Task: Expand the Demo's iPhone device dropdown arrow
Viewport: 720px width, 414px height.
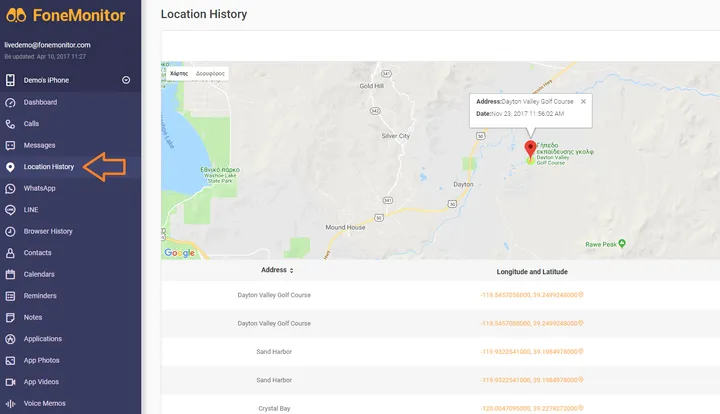Action: [126, 80]
